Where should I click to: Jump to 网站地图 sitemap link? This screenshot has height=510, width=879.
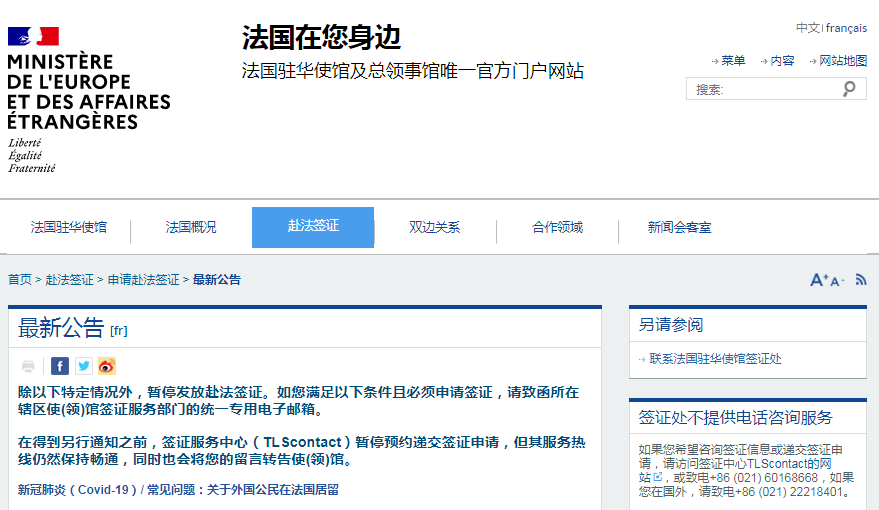tap(842, 61)
